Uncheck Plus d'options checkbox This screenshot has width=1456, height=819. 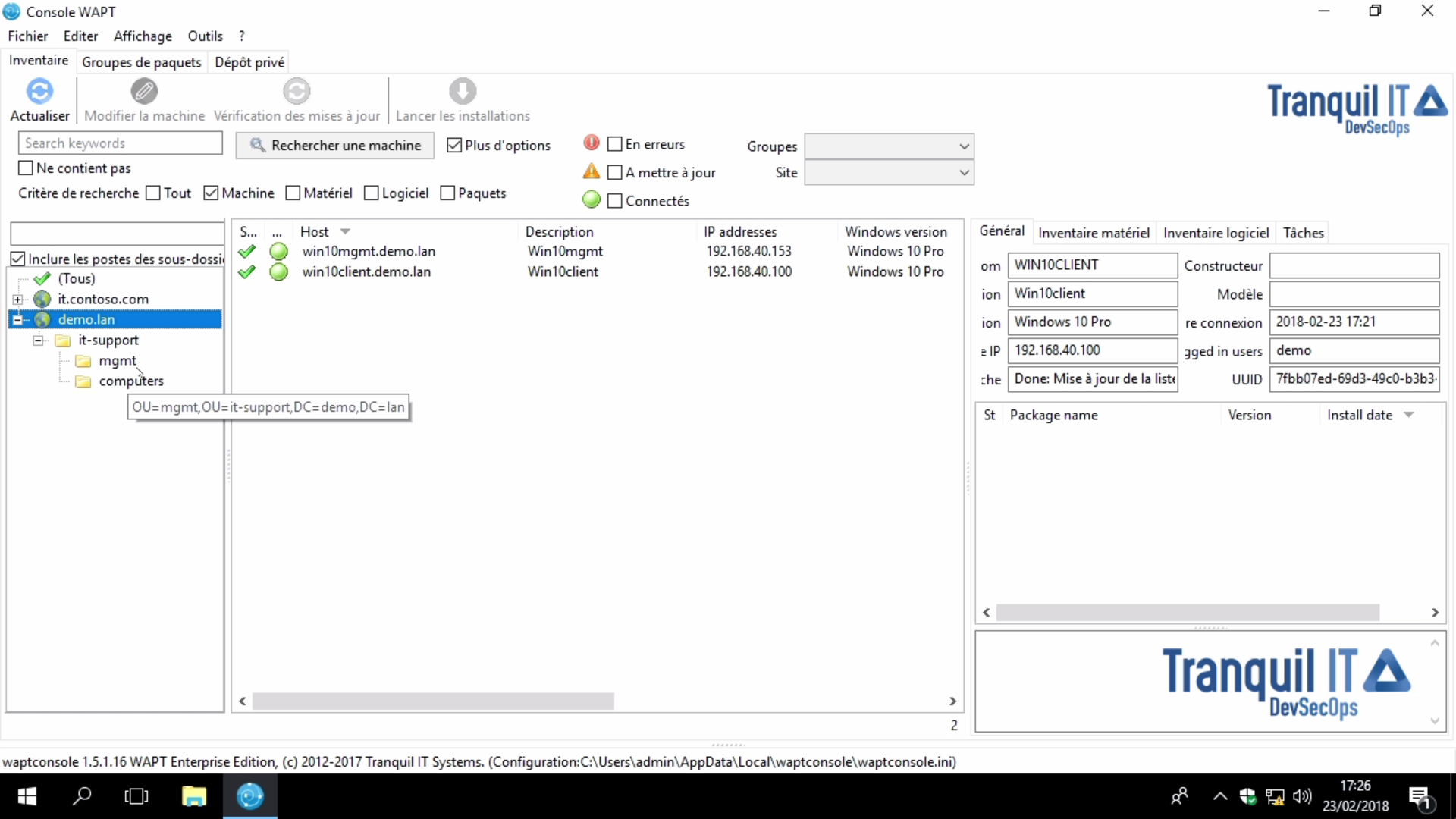click(454, 145)
